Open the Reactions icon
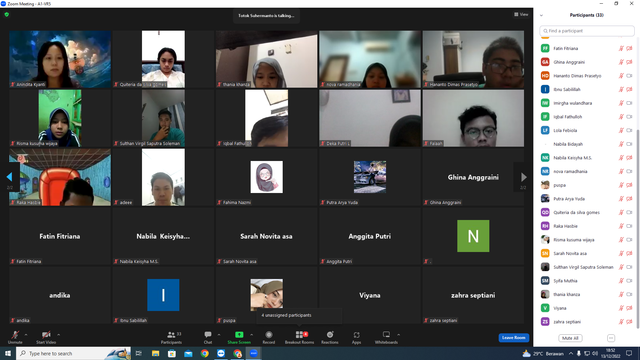Image resolution: width=640 pixels, height=360 pixels. coord(330,335)
